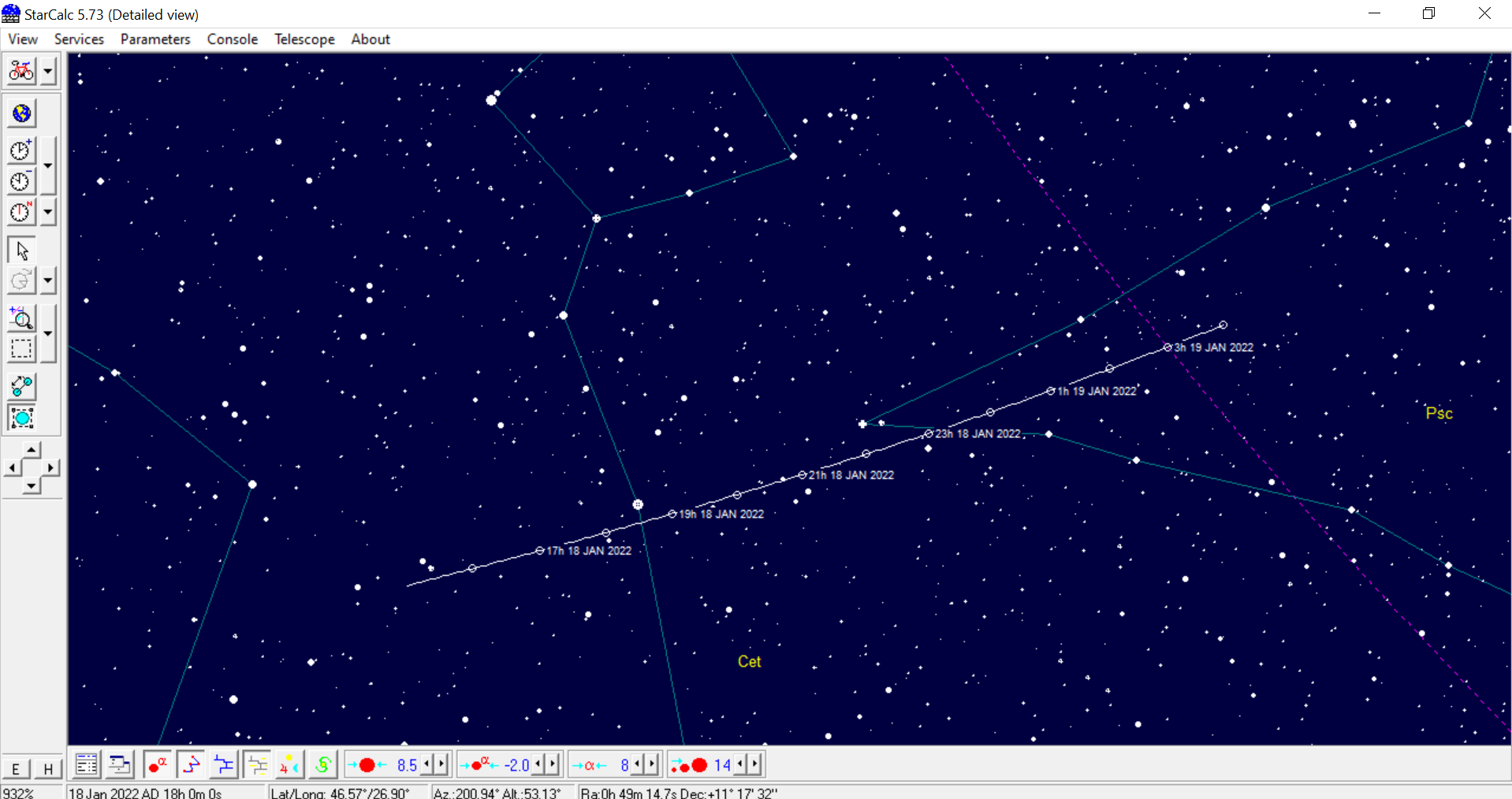This screenshot has width=1512, height=799.
Task: Toggle the selected-object framing button
Action: tap(21, 418)
